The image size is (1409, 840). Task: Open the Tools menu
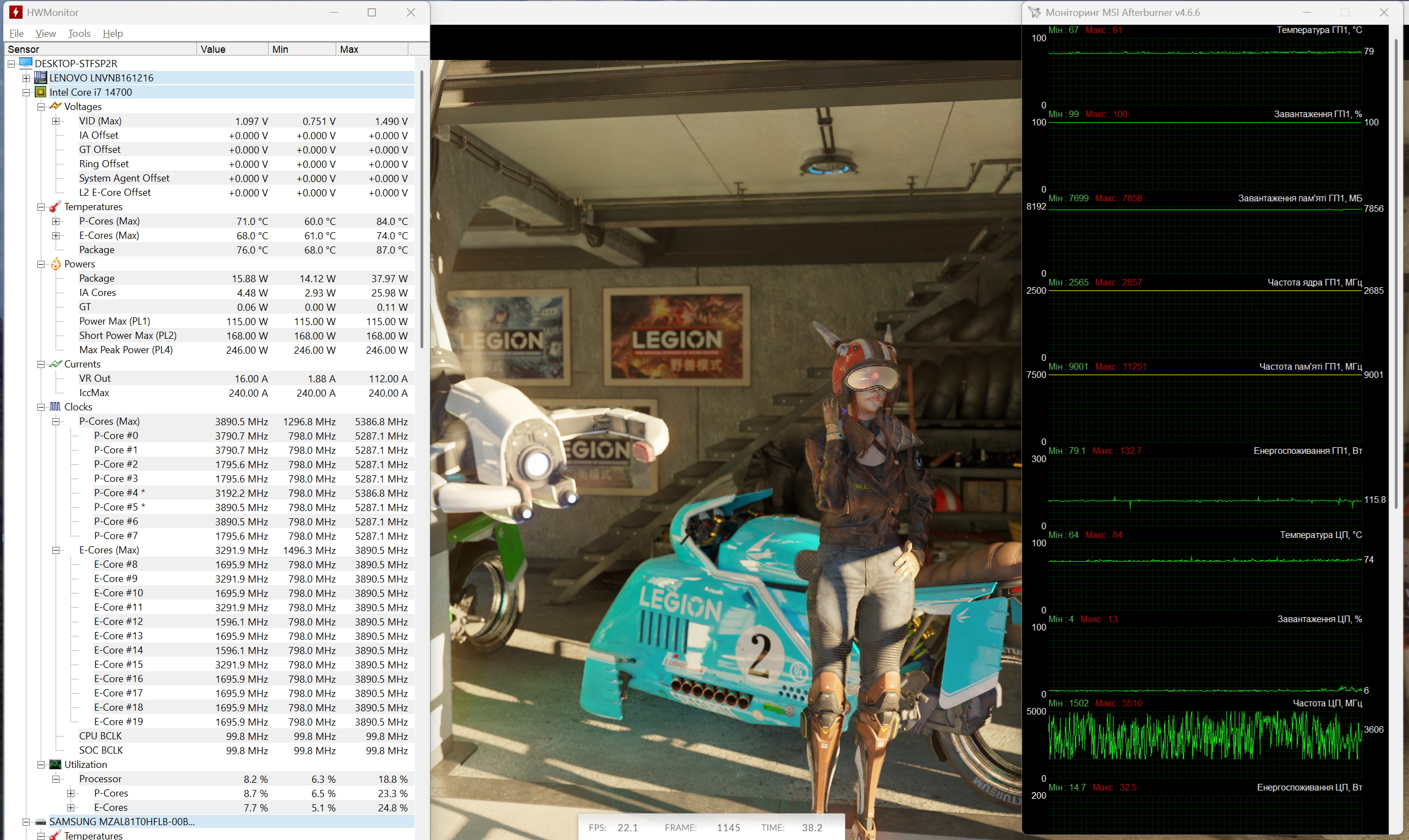tap(79, 34)
